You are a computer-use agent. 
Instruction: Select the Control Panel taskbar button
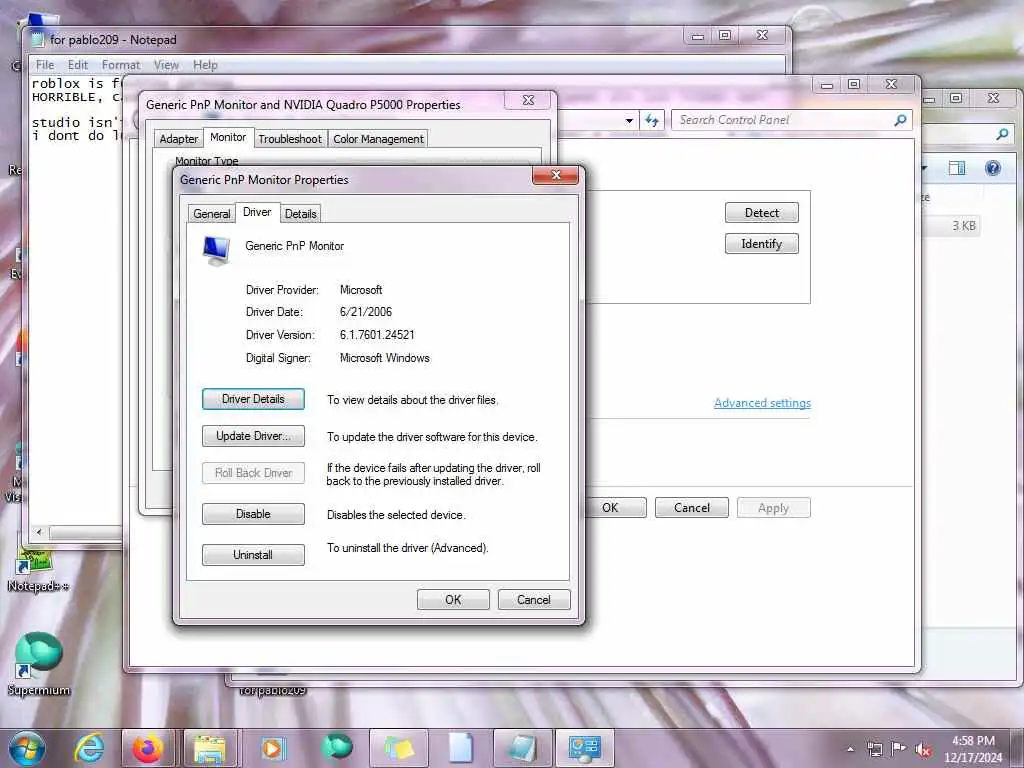[x=584, y=748]
